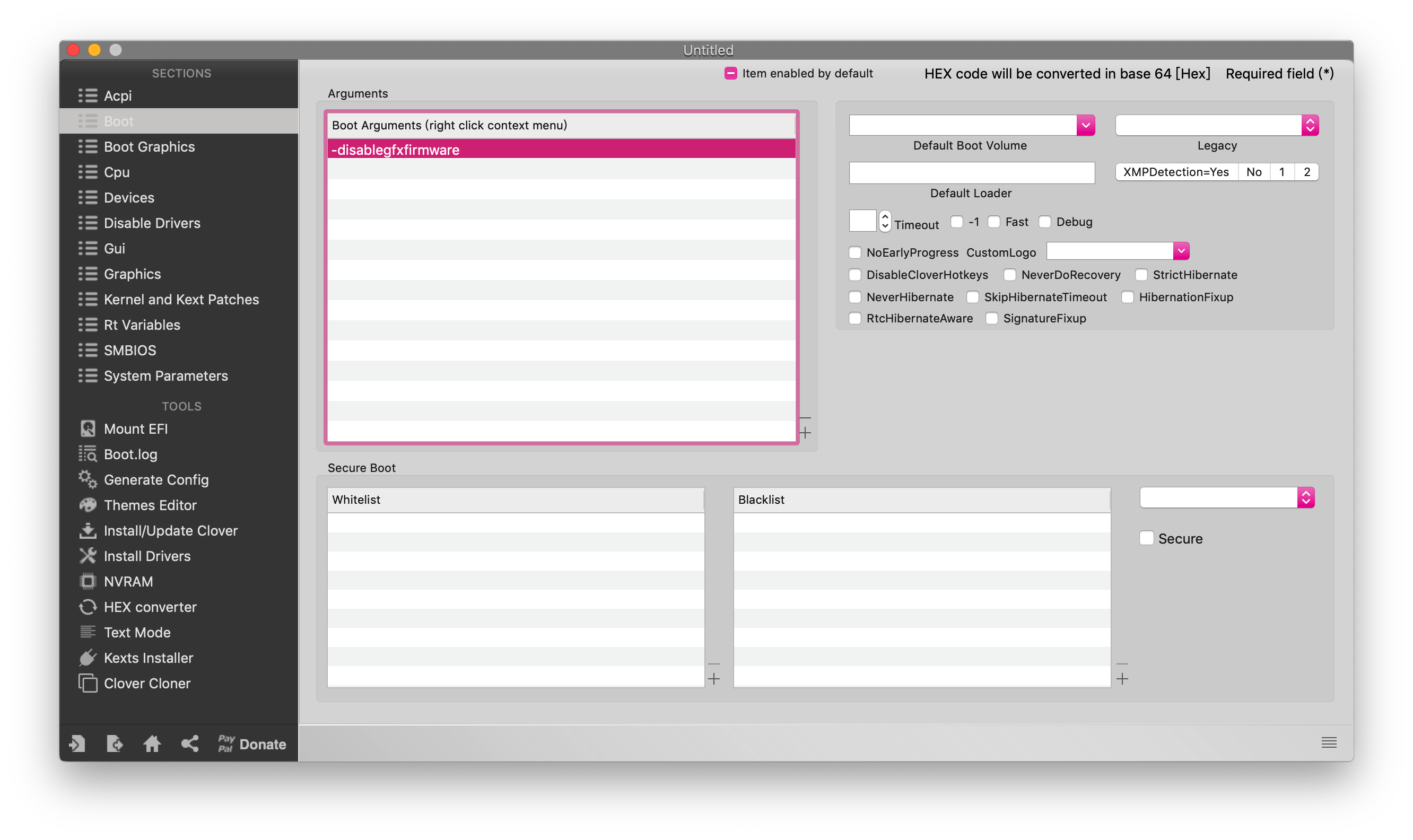Viewport: 1413px width, 840px height.
Task: Toggle the SkipHibernateTimeout checkbox
Action: (973, 296)
